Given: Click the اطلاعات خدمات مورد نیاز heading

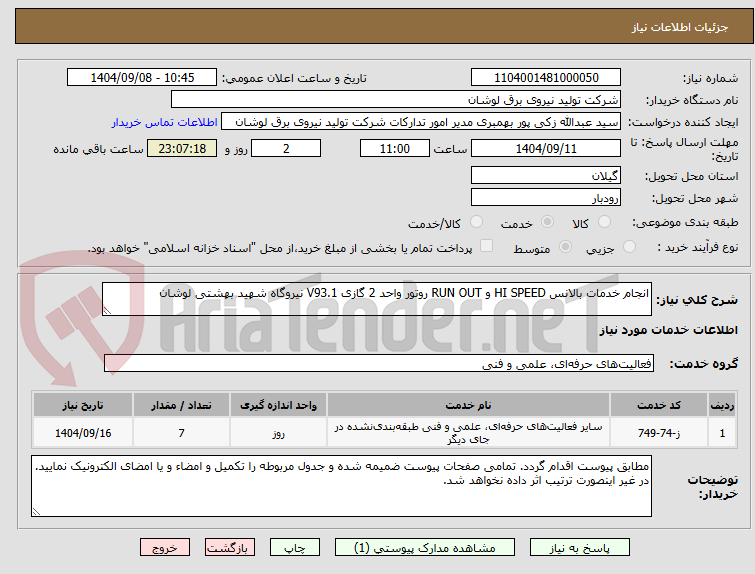Looking at the screenshot, I should point(668,330).
